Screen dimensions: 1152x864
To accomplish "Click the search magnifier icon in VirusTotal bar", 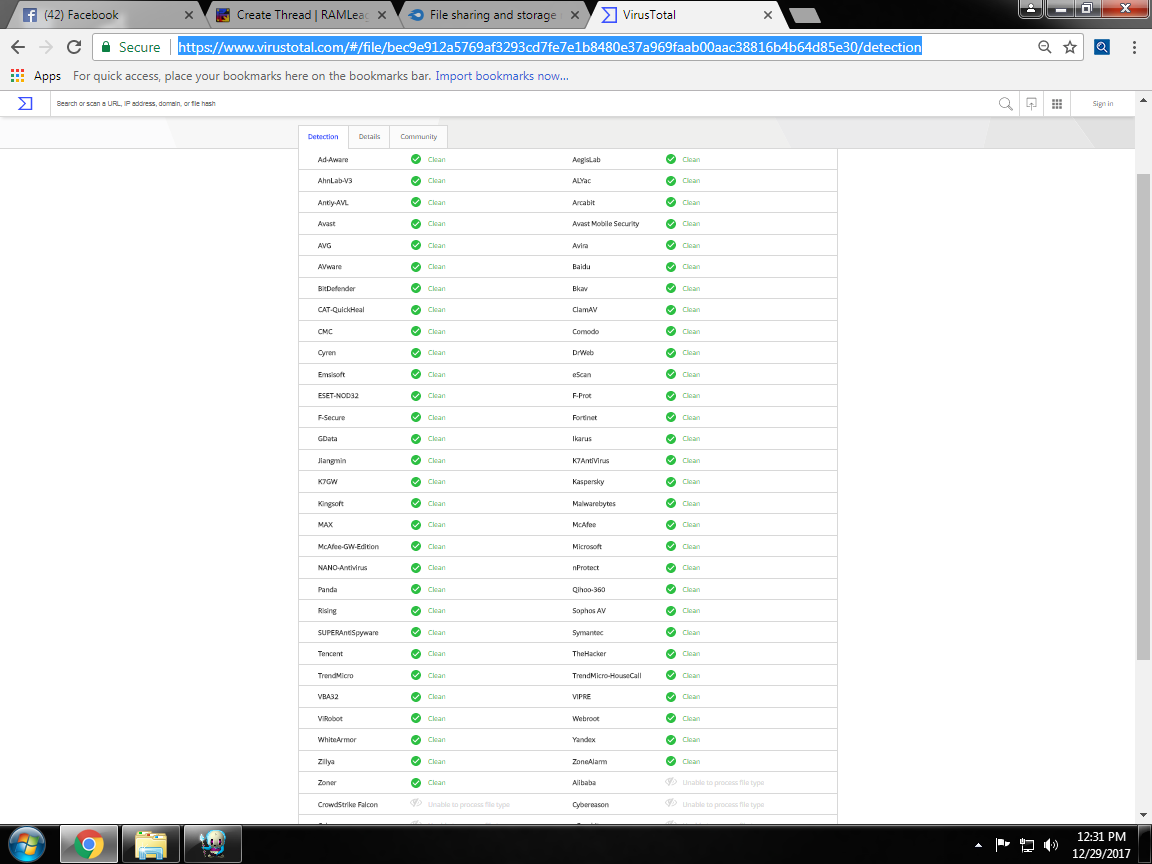I will [x=1006, y=104].
